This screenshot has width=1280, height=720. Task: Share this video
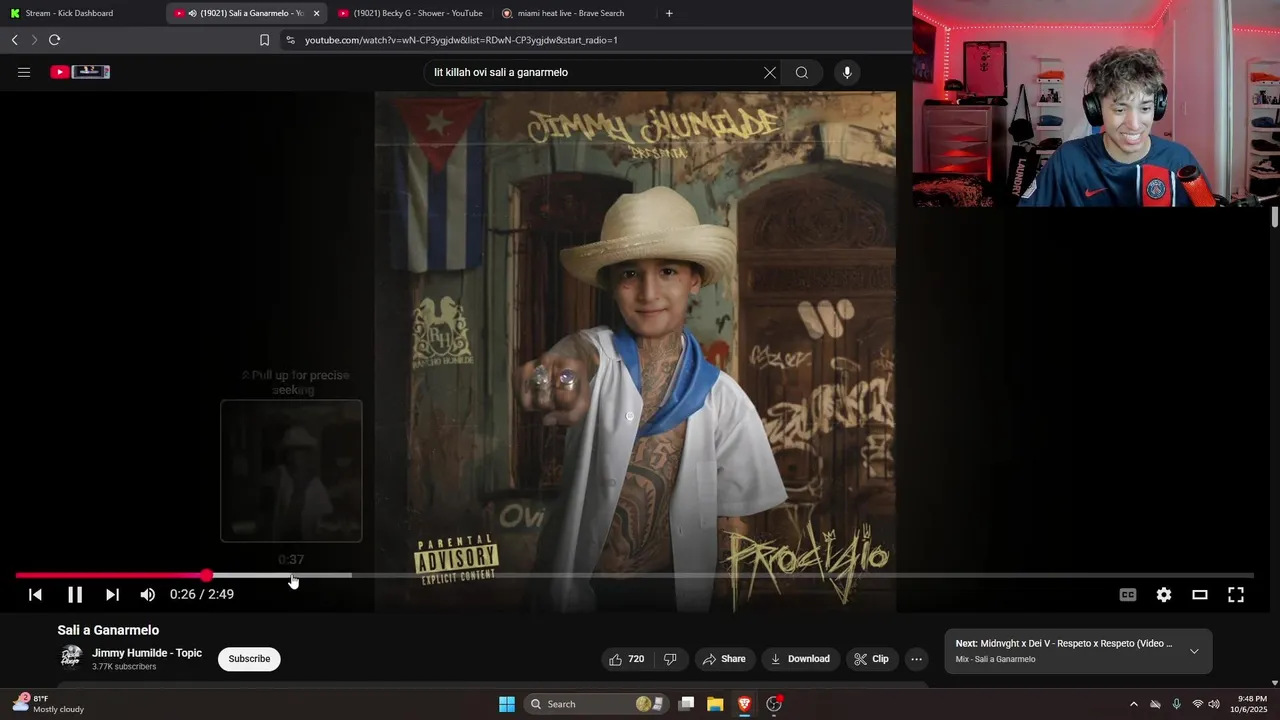[724, 659]
